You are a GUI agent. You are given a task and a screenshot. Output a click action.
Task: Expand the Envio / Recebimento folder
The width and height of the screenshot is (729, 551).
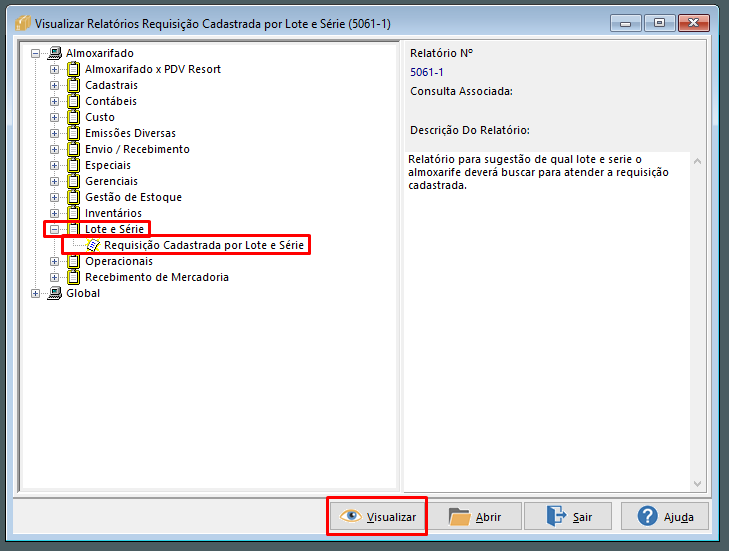[54, 149]
